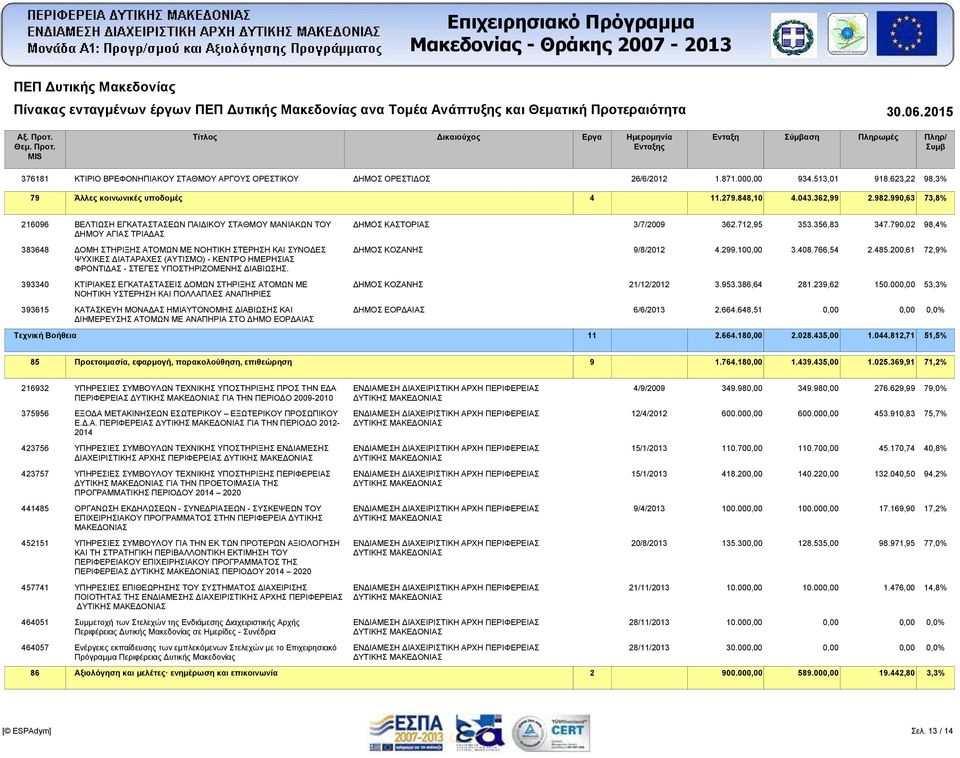
Task: Click the date 4/9/2009
Action: click(x=649, y=388)
